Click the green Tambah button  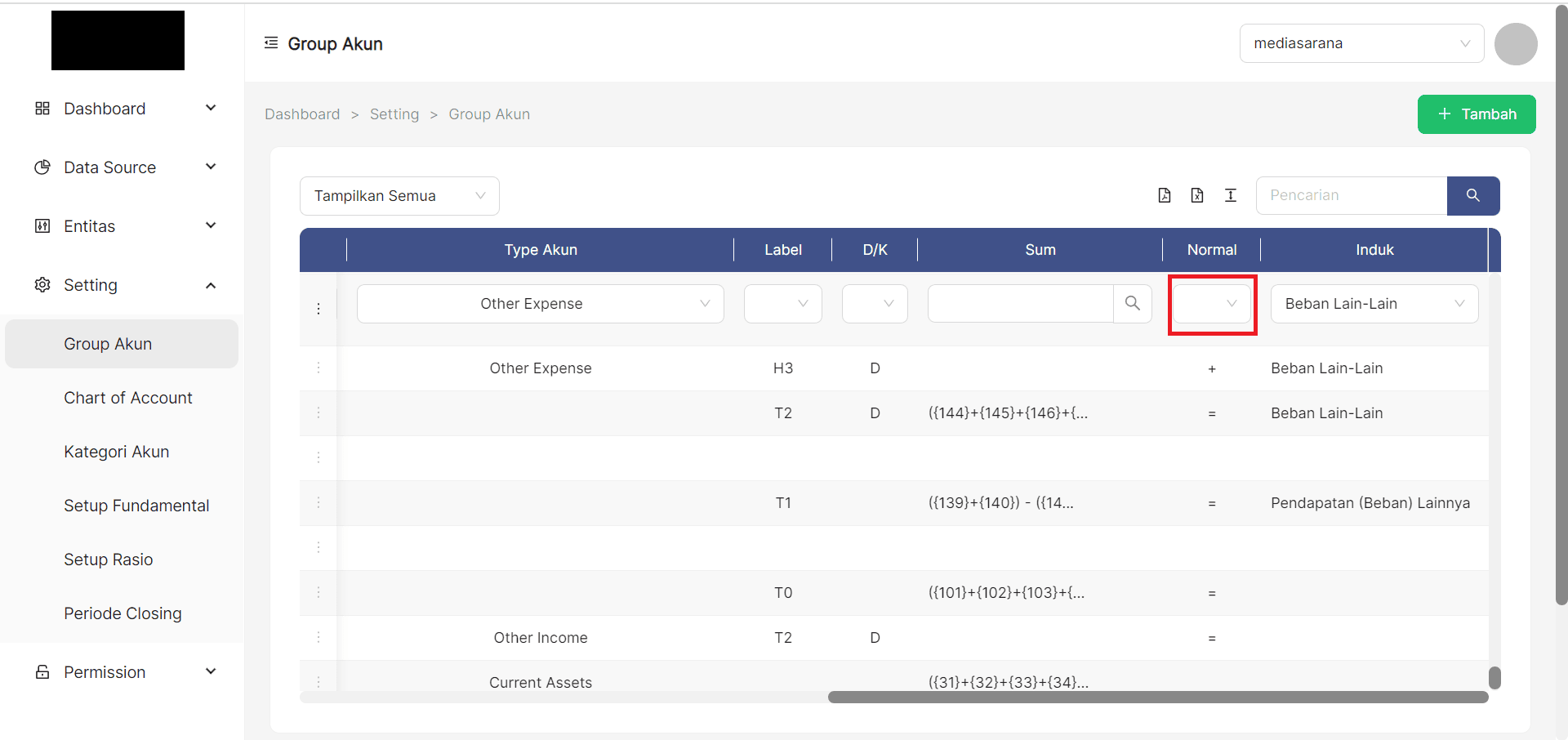[x=1477, y=114]
